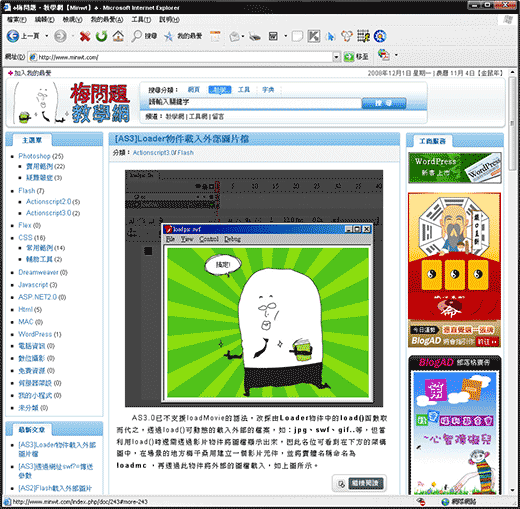Click the 留言 channel link
520x509 pixels.
[218, 116]
